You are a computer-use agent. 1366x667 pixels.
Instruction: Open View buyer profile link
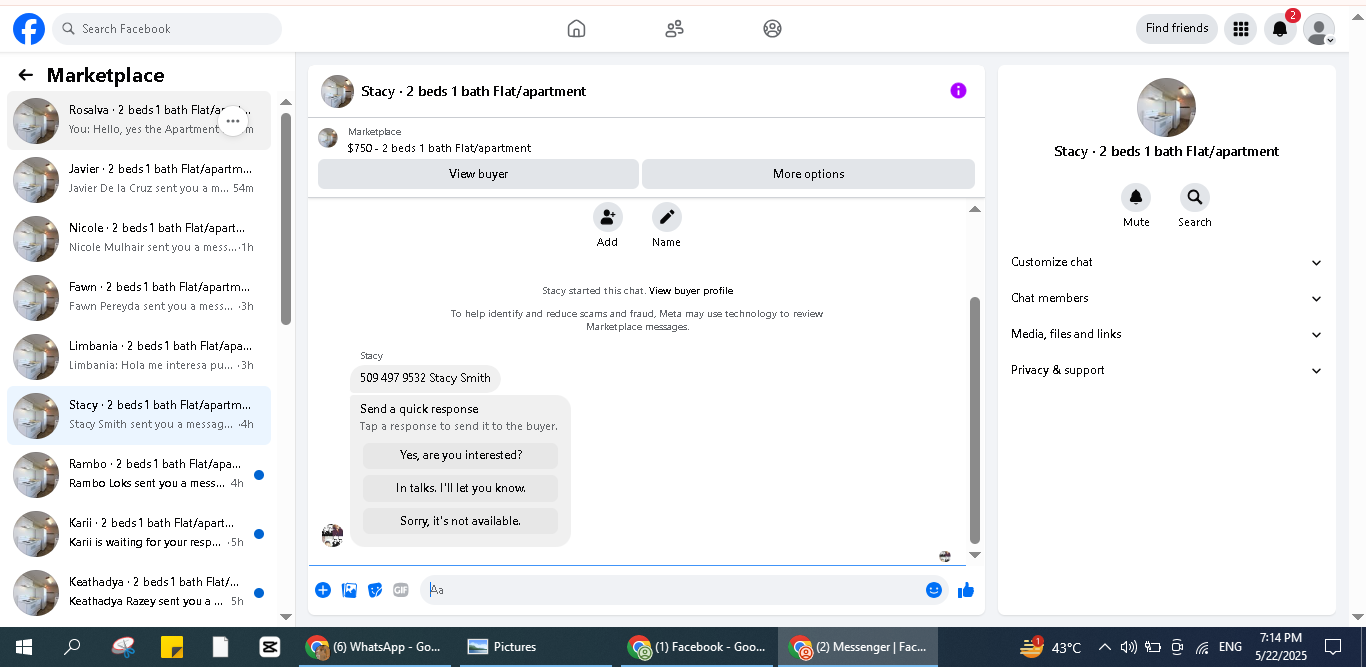pos(691,291)
